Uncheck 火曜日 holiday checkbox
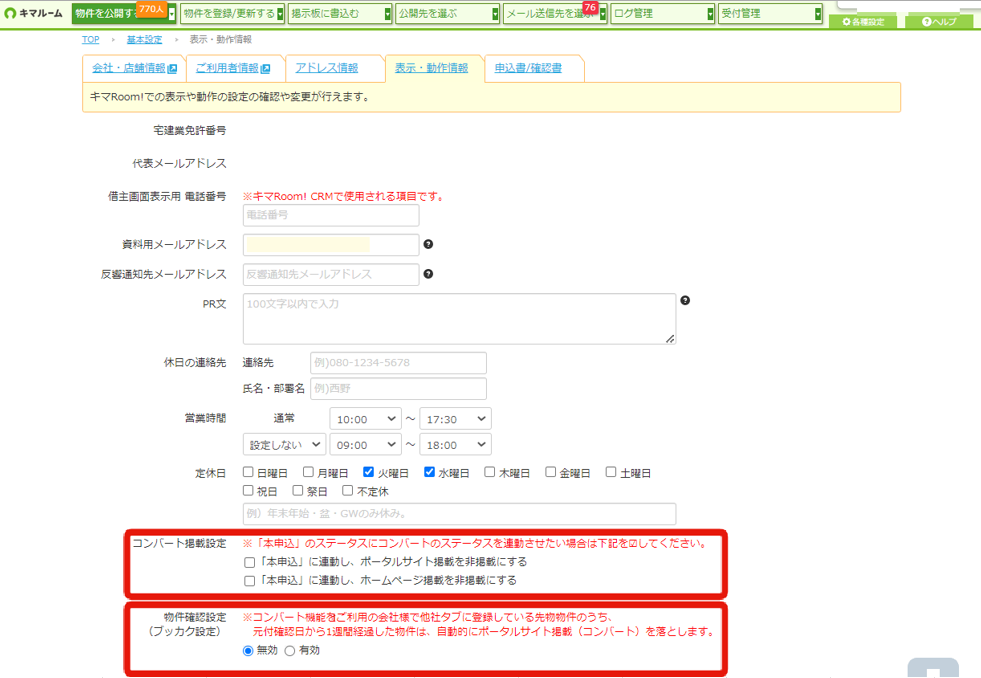This screenshot has height=678, width=981. (x=369, y=472)
